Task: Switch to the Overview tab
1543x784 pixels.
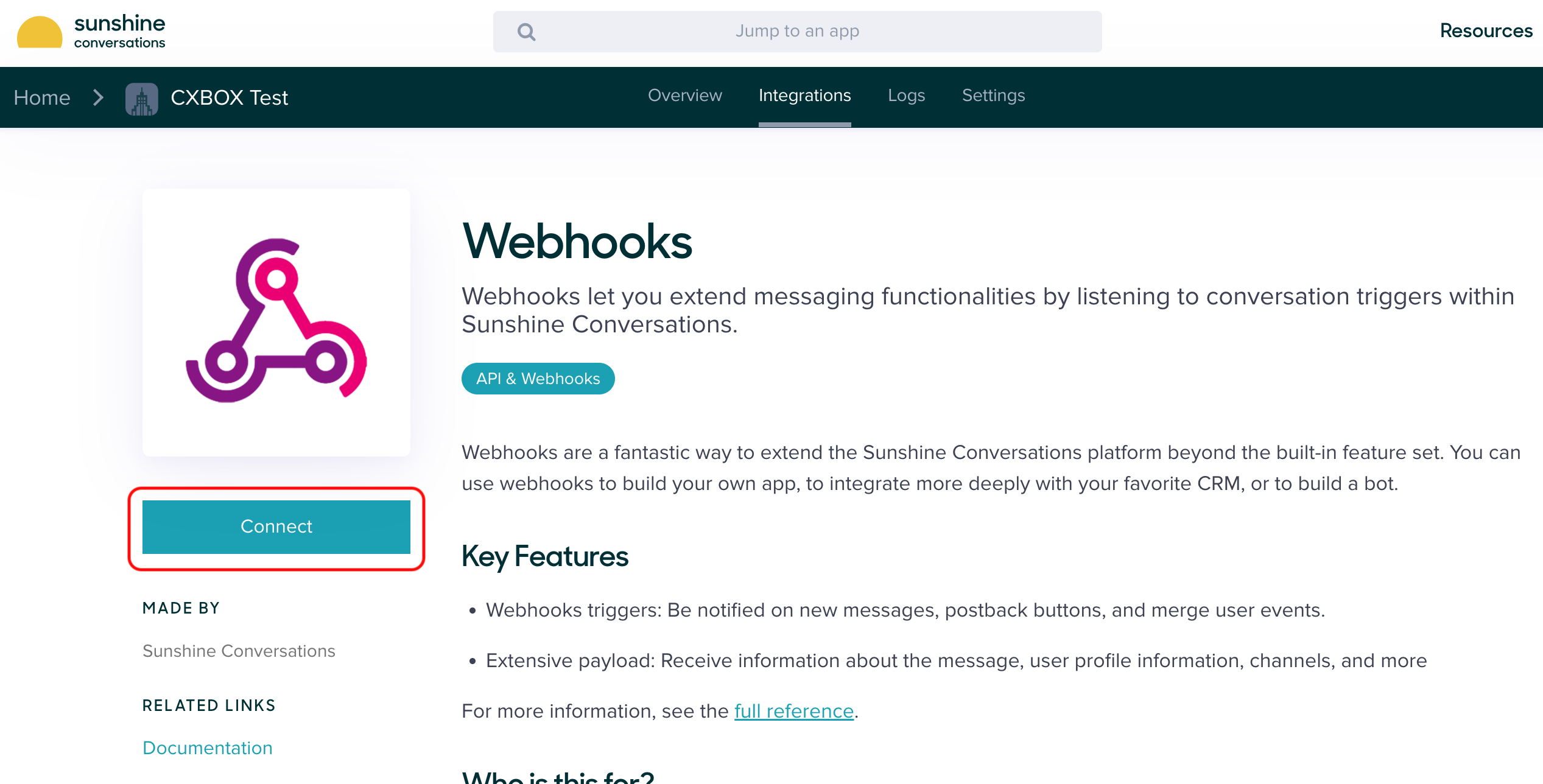Action: (684, 96)
